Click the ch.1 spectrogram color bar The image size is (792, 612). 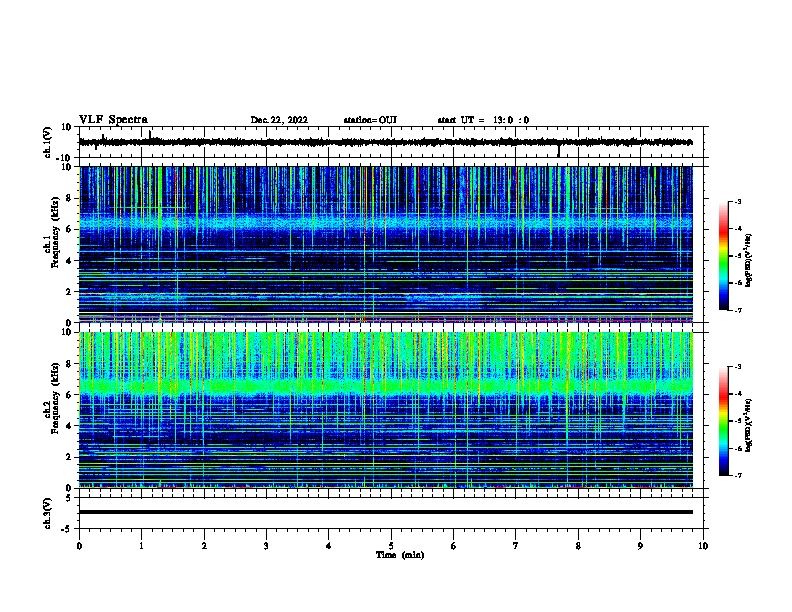click(x=724, y=256)
